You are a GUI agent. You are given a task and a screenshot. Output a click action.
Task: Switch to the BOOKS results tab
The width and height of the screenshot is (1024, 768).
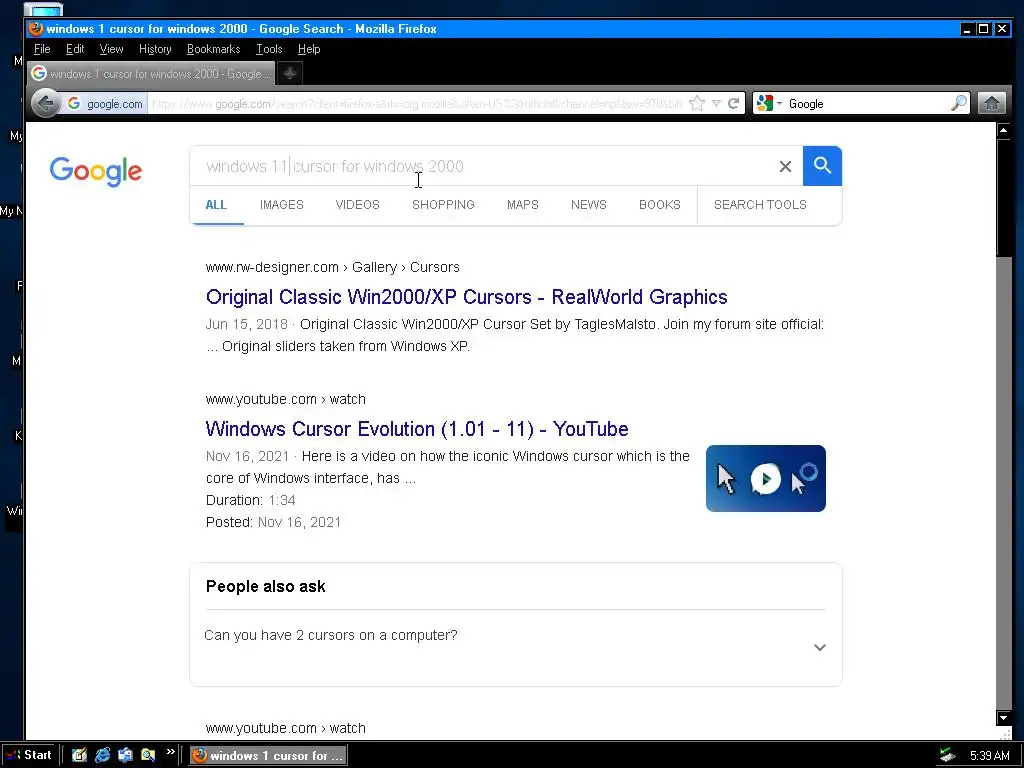[660, 204]
